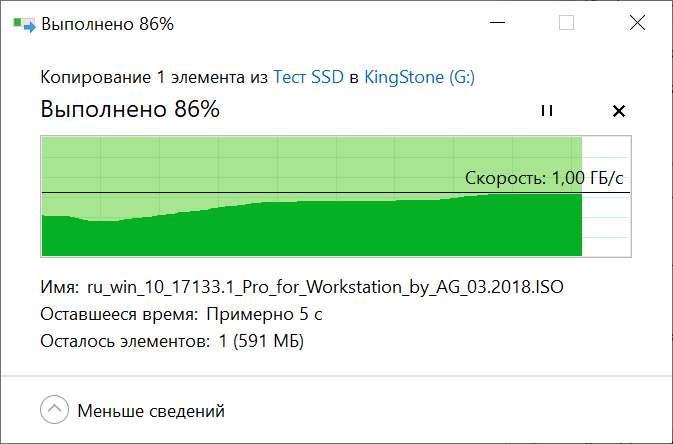673x444 pixels.
Task: Click the "Скорость: 1,00 ГБ/с" speed label
Action: [x=550, y=179]
